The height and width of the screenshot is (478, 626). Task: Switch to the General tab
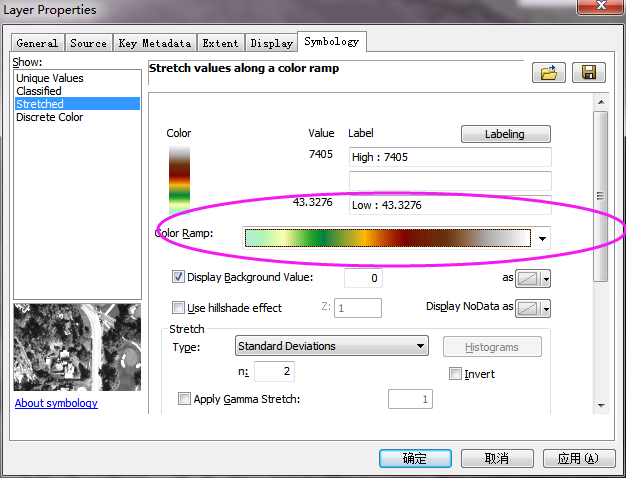37,43
